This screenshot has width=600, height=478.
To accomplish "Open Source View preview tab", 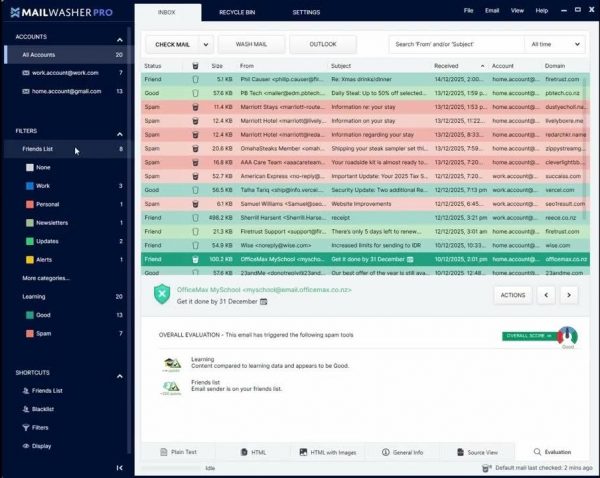I will [x=477, y=452].
